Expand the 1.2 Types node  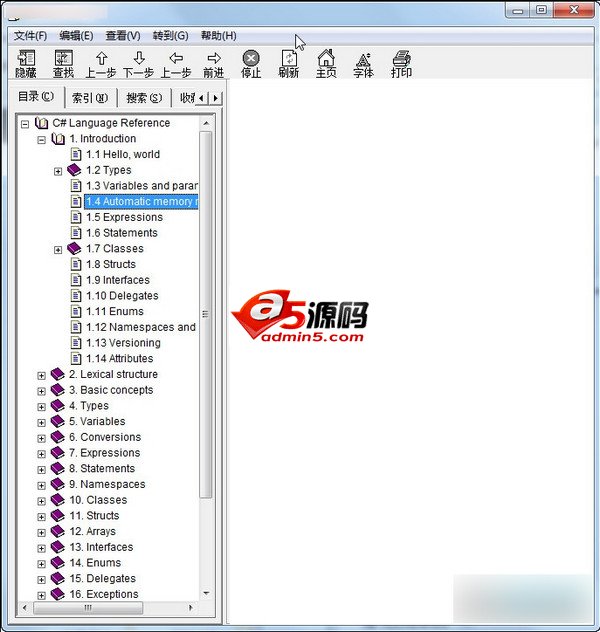pos(58,172)
